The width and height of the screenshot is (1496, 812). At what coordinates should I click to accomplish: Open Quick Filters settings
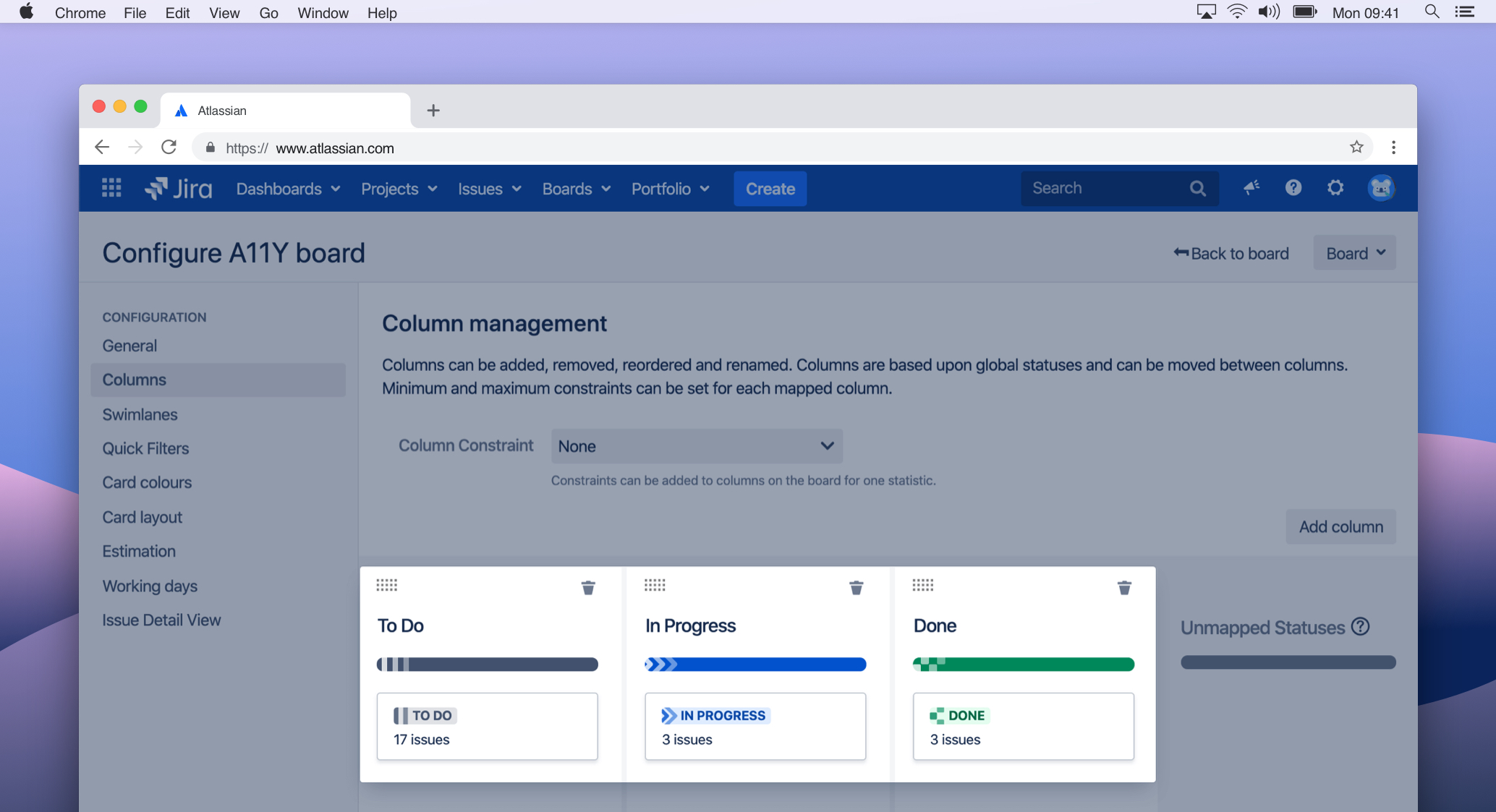point(145,448)
